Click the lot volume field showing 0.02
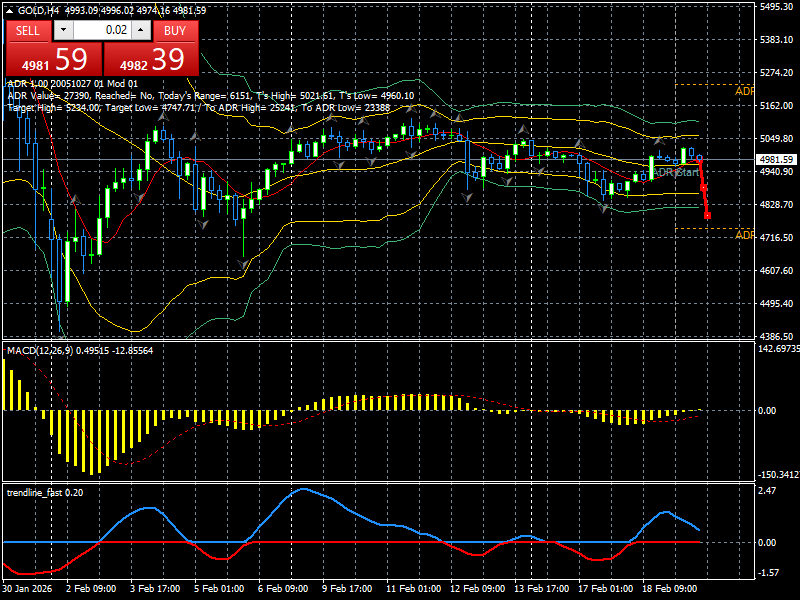 pyautogui.click(x=102, y=30)
